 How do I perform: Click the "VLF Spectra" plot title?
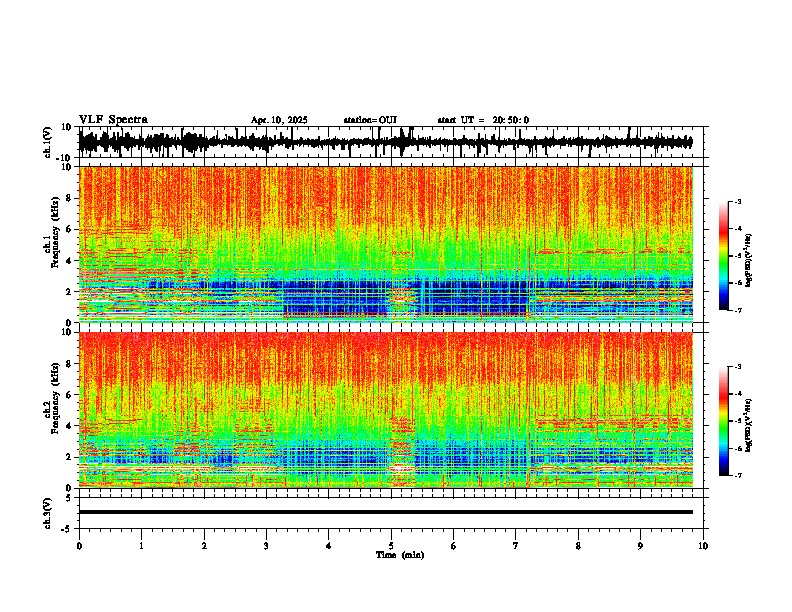pos(113,120)
